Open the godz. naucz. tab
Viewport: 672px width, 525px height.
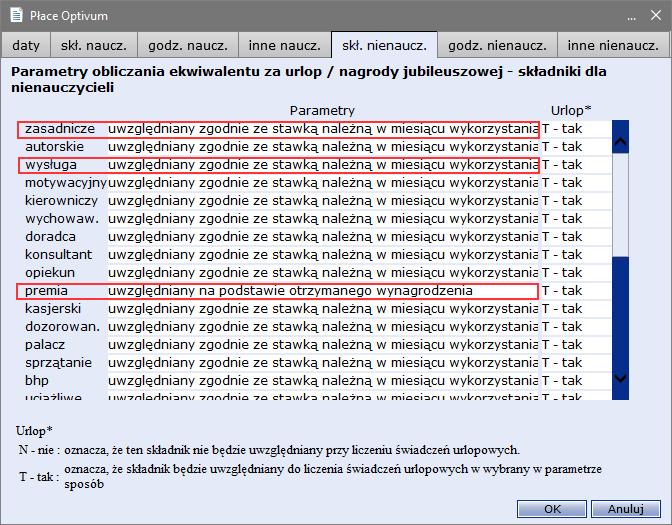pos(188,45)
